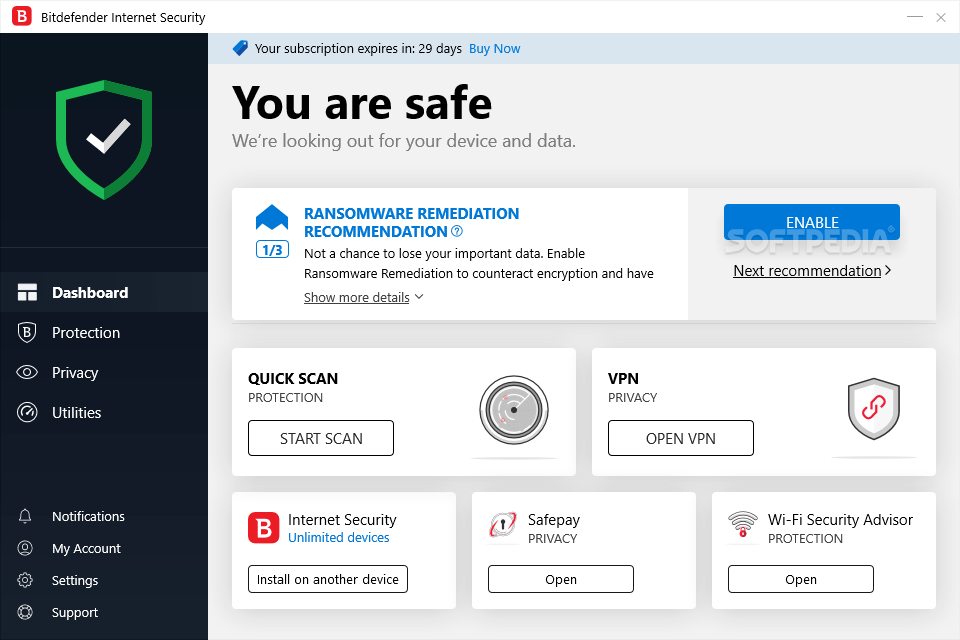Click the chevron after Show more details
Image resolution: width=960 pixels, height=640 pixels.
419,297
